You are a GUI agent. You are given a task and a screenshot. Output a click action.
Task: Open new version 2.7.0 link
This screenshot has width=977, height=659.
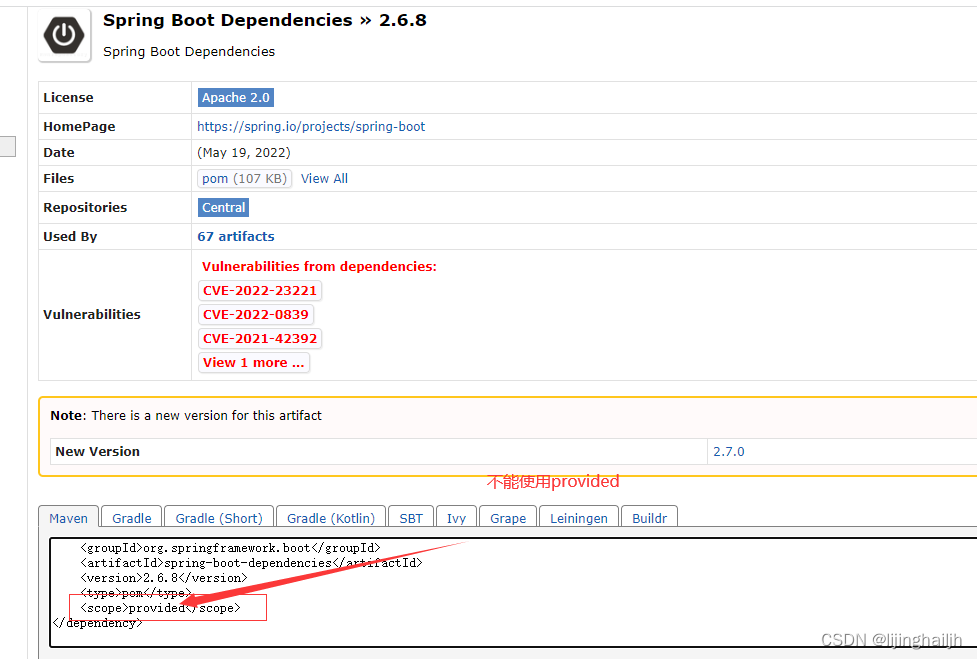728,452
